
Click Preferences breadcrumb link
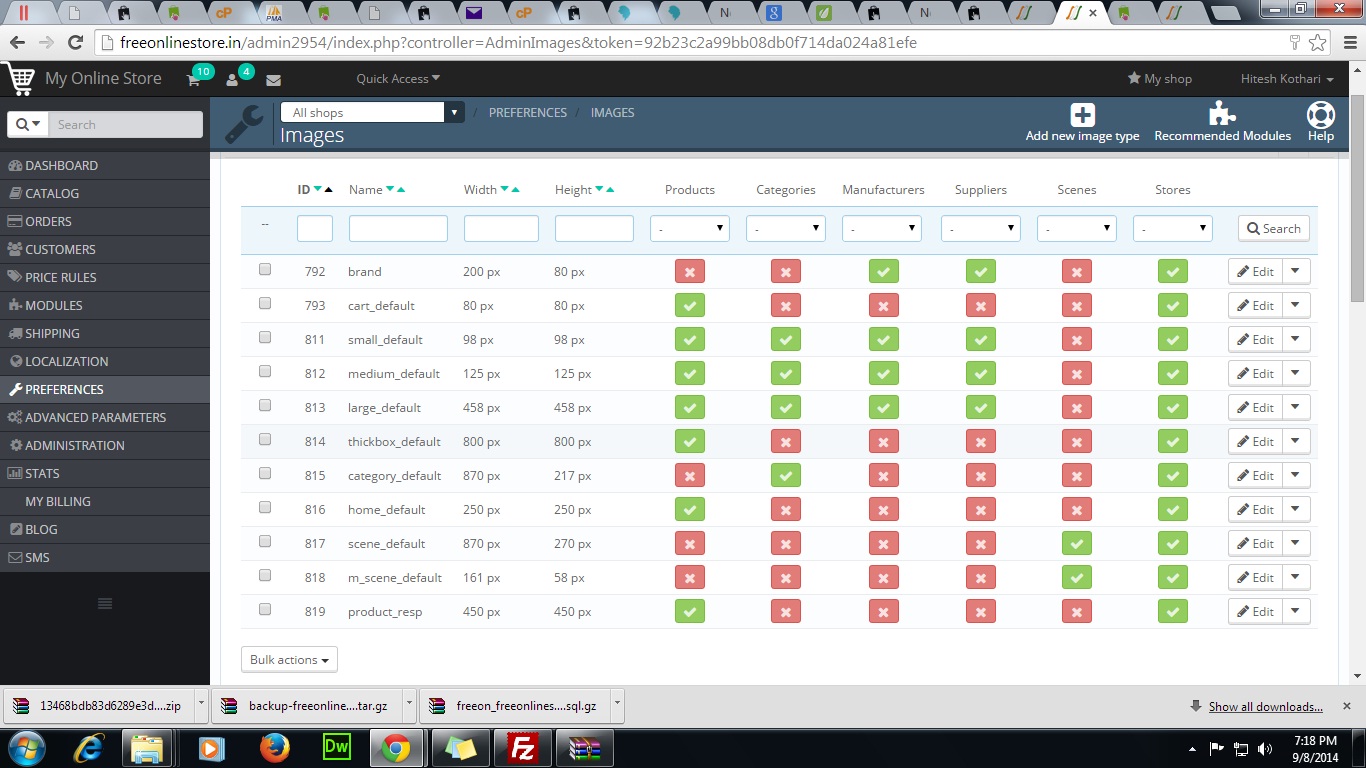click(528, 113)
